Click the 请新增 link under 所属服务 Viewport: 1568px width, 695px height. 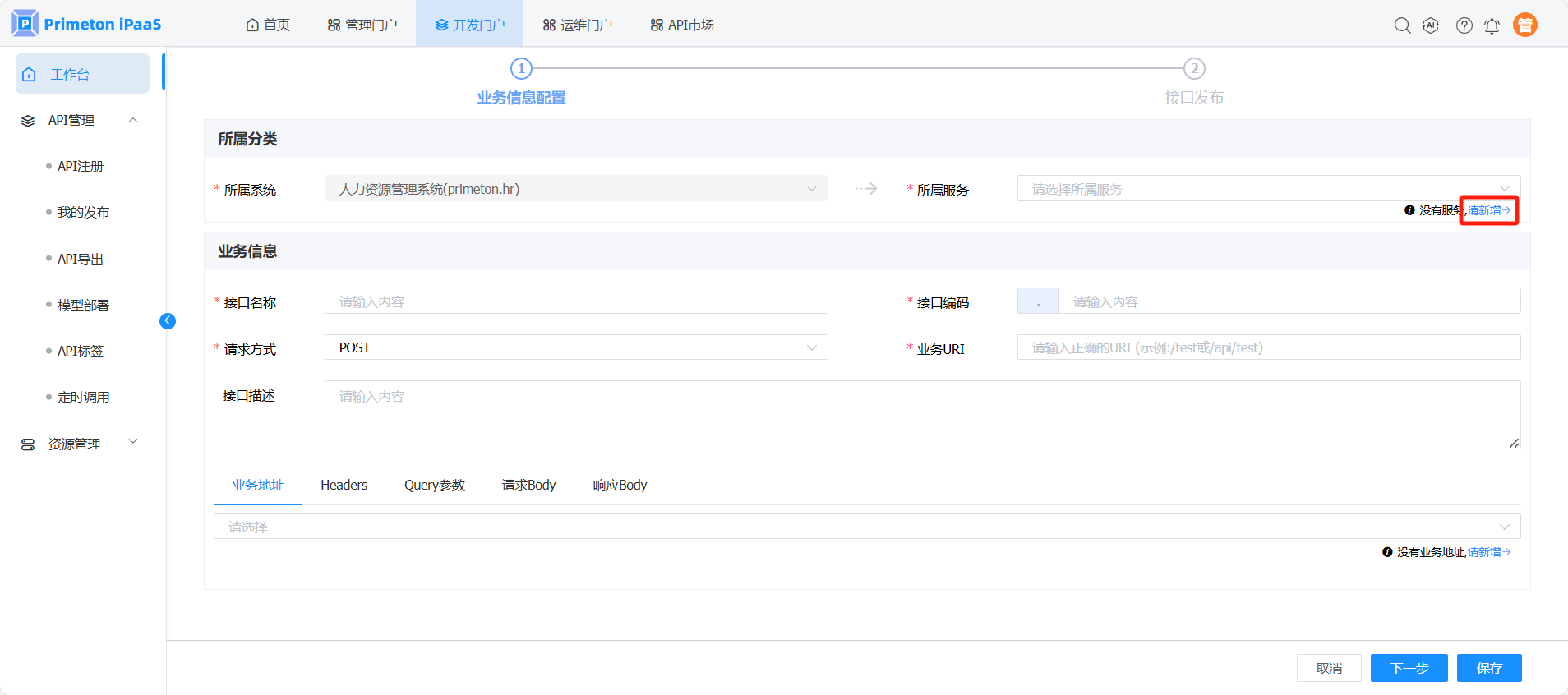pos(1488,210)
